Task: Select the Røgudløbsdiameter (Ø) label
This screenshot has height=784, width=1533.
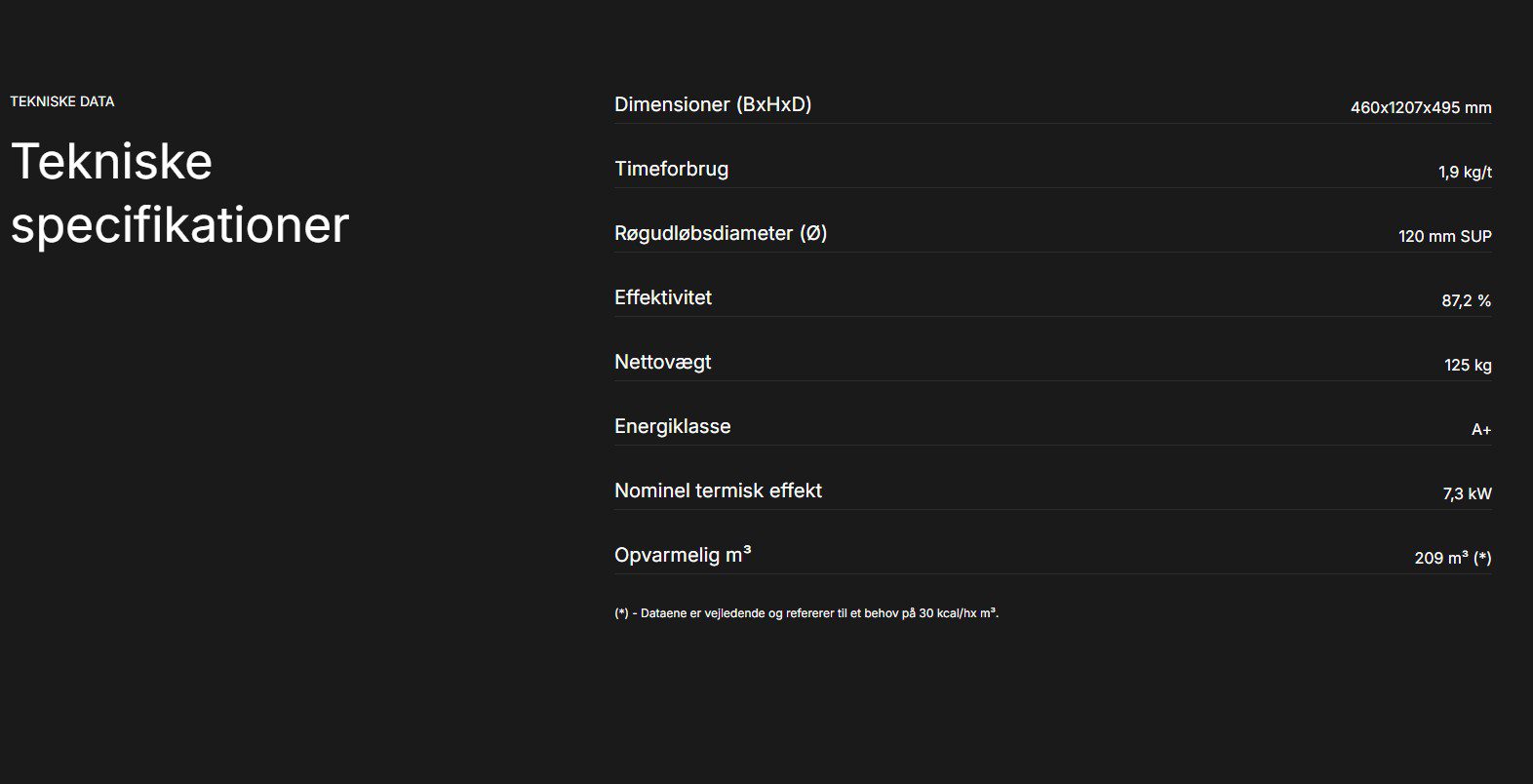Action: click(x=721, y=233)
